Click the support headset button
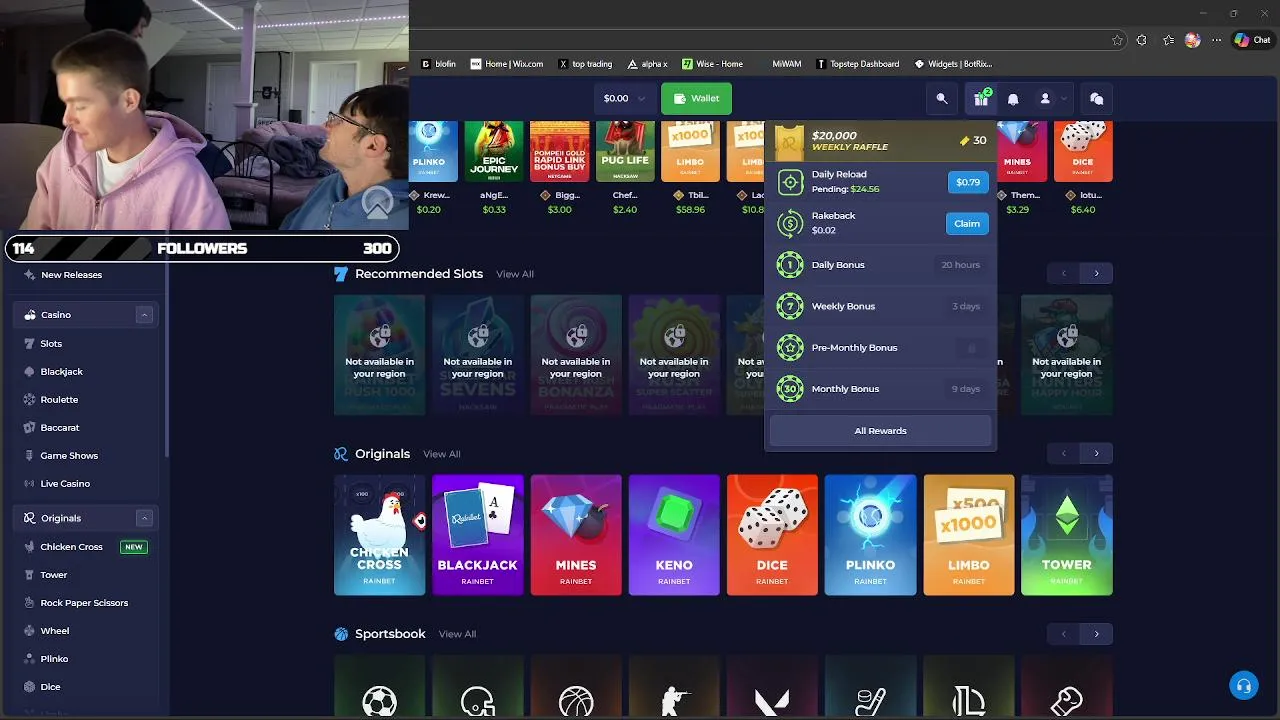1280x720 pixels. (x=1243, y=686)
